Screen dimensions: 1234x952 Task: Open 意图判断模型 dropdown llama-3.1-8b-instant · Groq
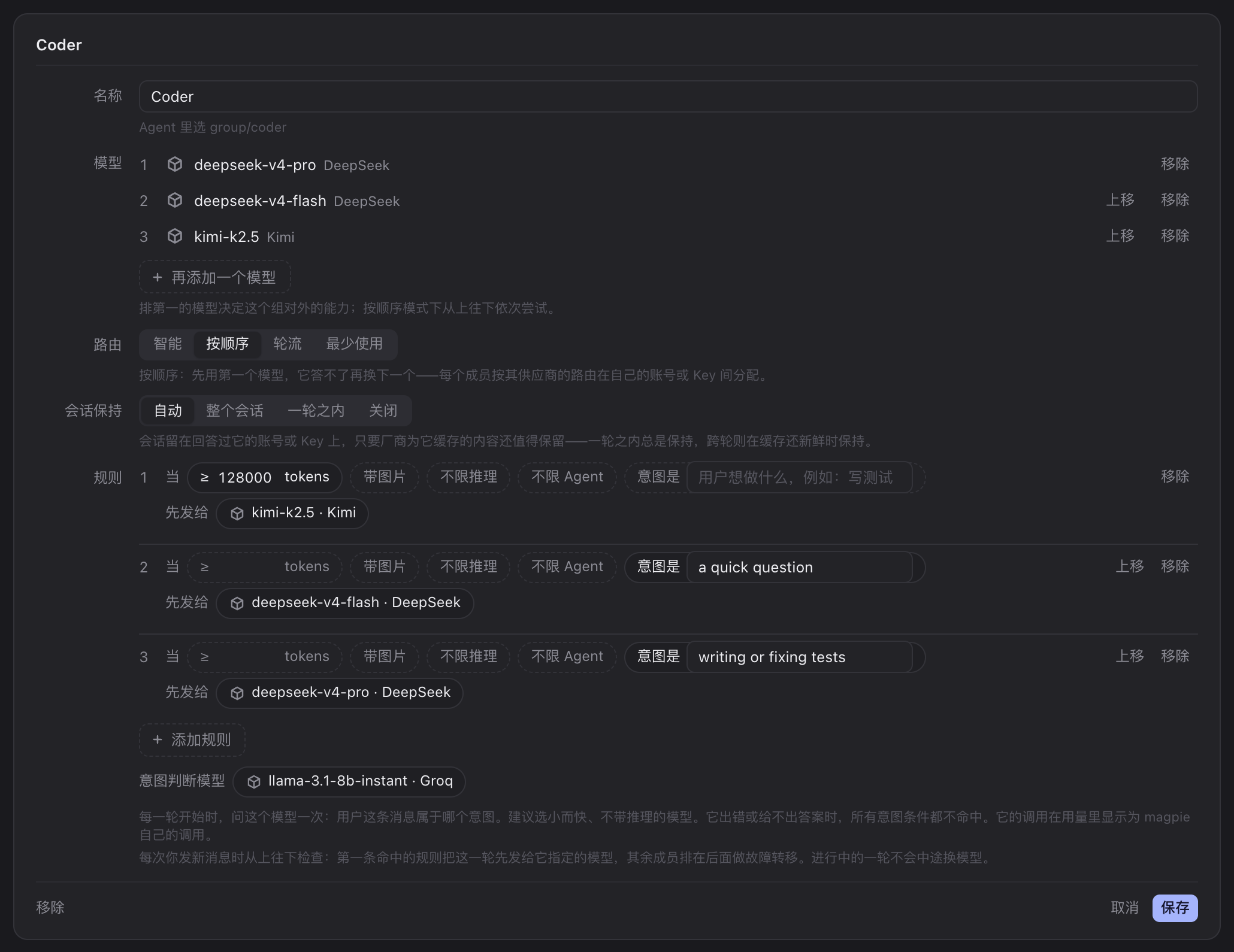point(349,782)
